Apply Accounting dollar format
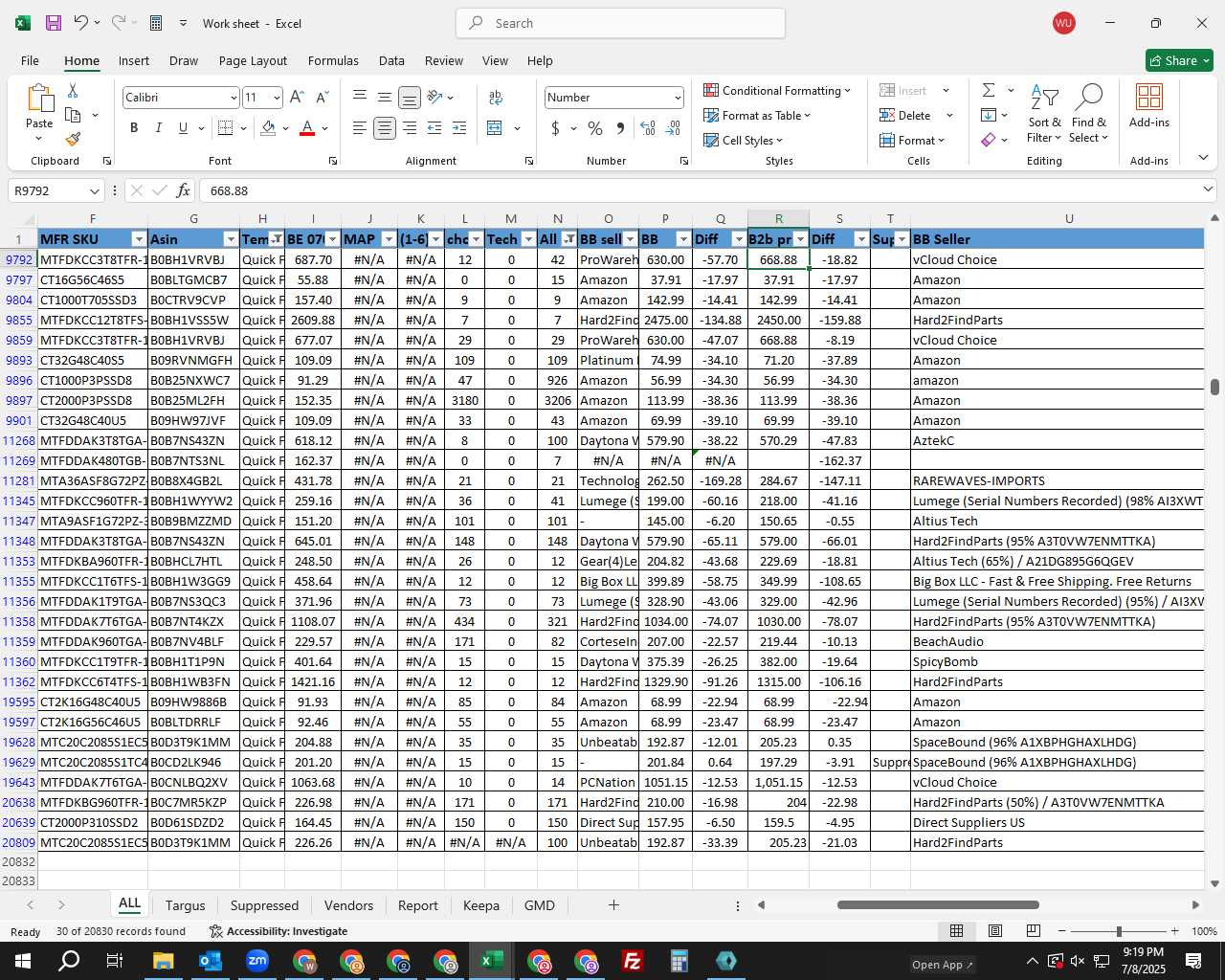 tap(556, 127)
